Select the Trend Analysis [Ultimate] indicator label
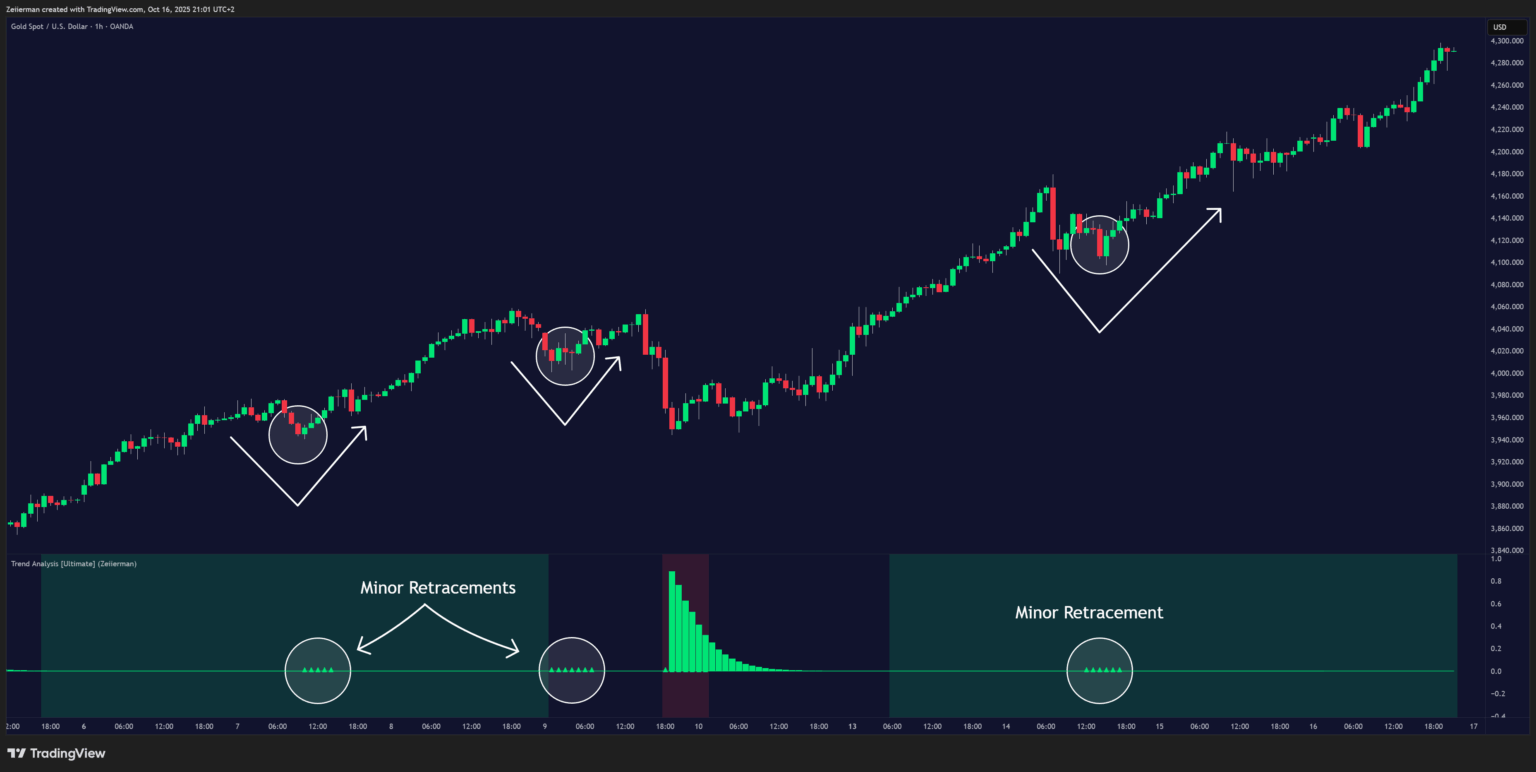This screenshot has width=1536, height=772. [x=74, y=564]
